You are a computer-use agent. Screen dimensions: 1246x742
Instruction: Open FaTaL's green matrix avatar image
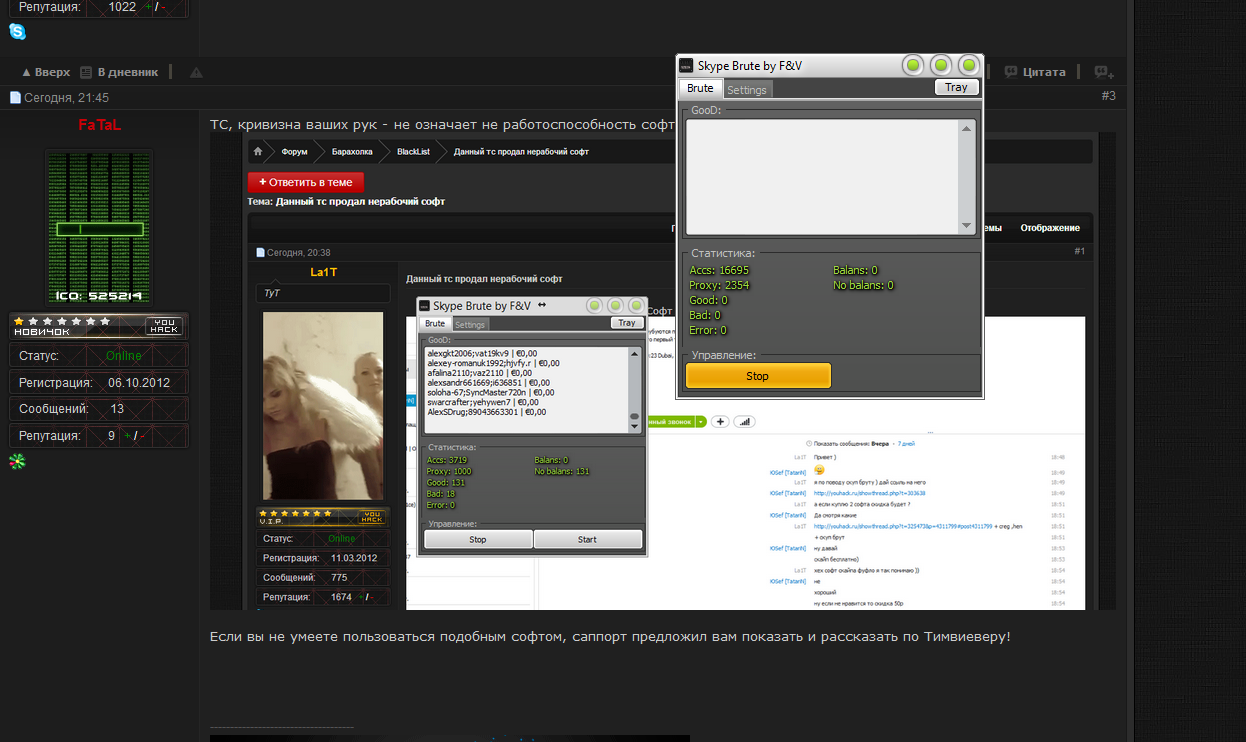click(99, 227)
